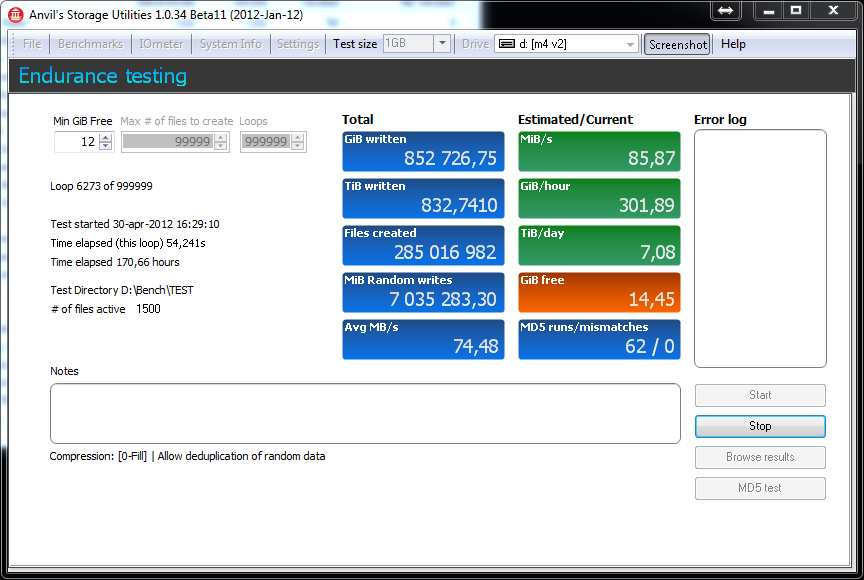Increase Loops count
The image size is (864, 580).
click(x=298, y=138)
